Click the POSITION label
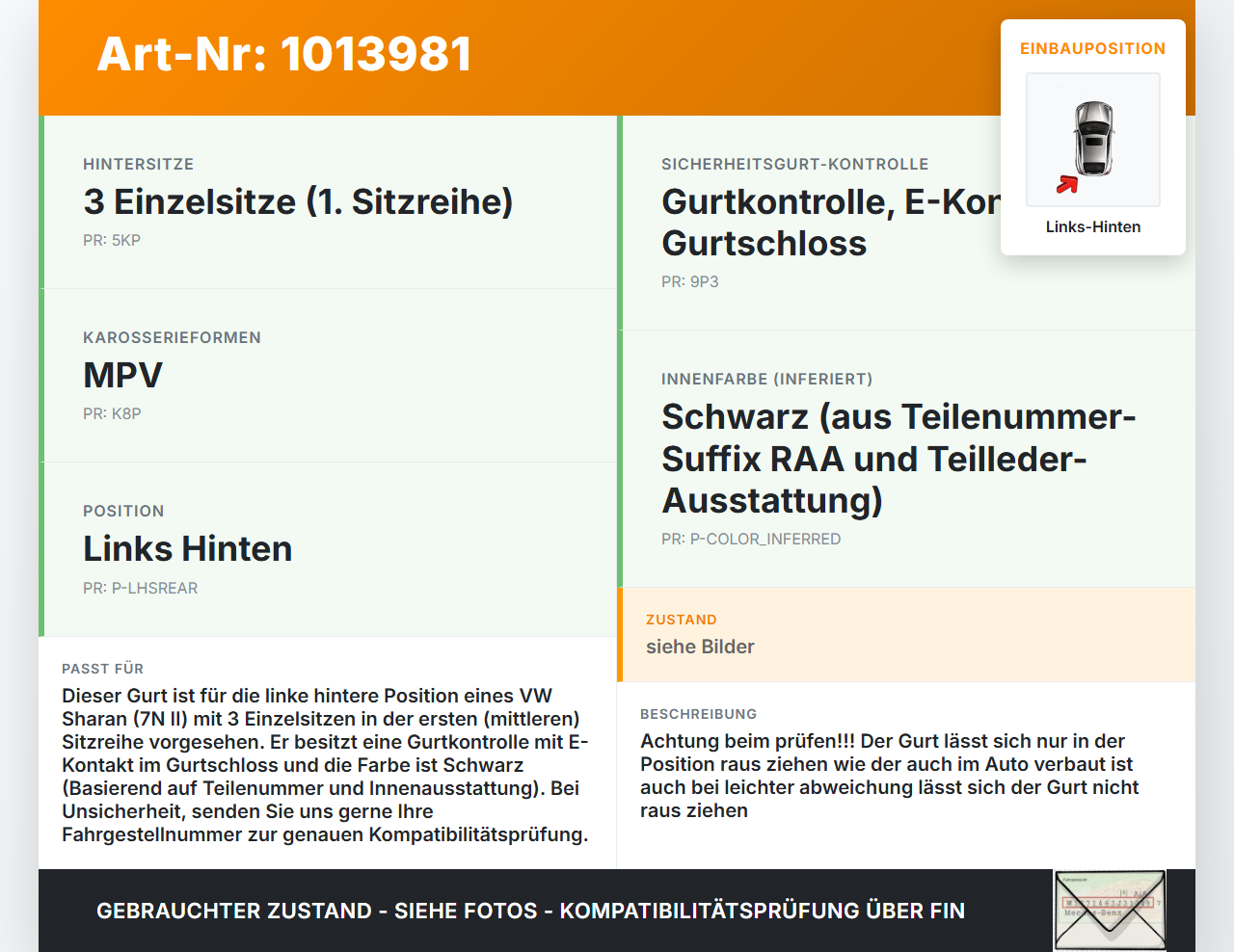The width and height of the screenshot is (1234, 952). pyautogui.click(x=123, y=511)
